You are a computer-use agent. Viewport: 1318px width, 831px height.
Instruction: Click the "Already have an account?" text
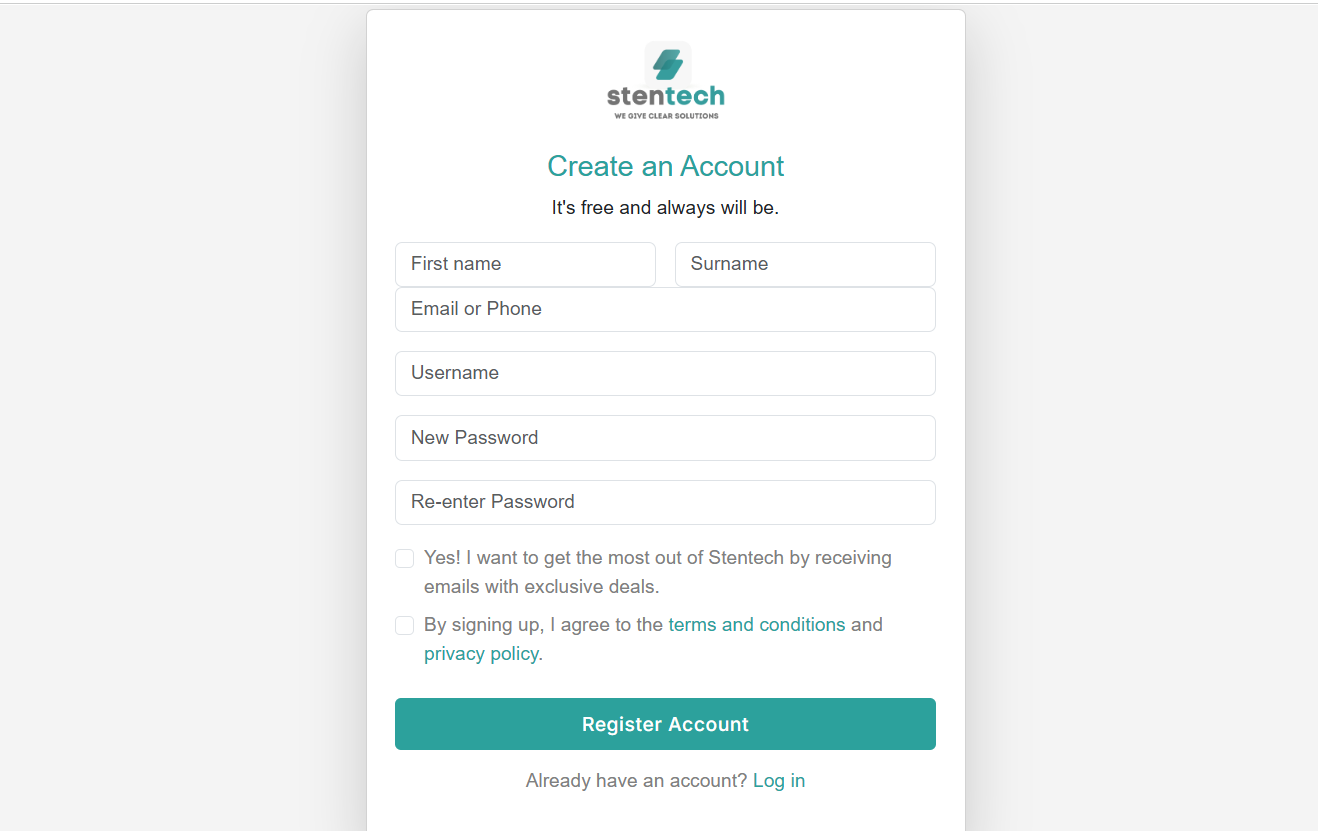[x=636, y=781]
